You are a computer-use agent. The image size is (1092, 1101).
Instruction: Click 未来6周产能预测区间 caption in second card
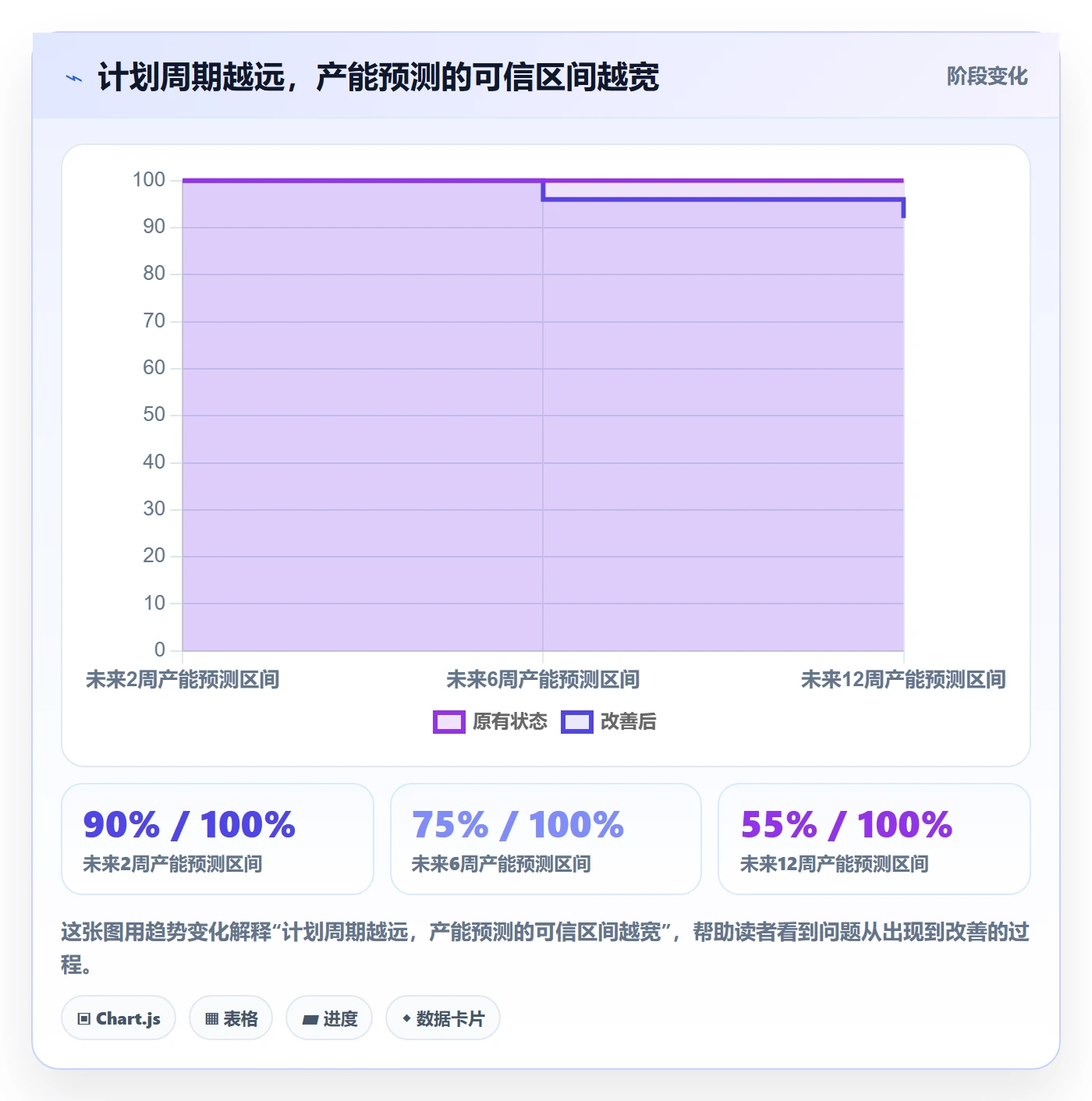tap(502, 864)
